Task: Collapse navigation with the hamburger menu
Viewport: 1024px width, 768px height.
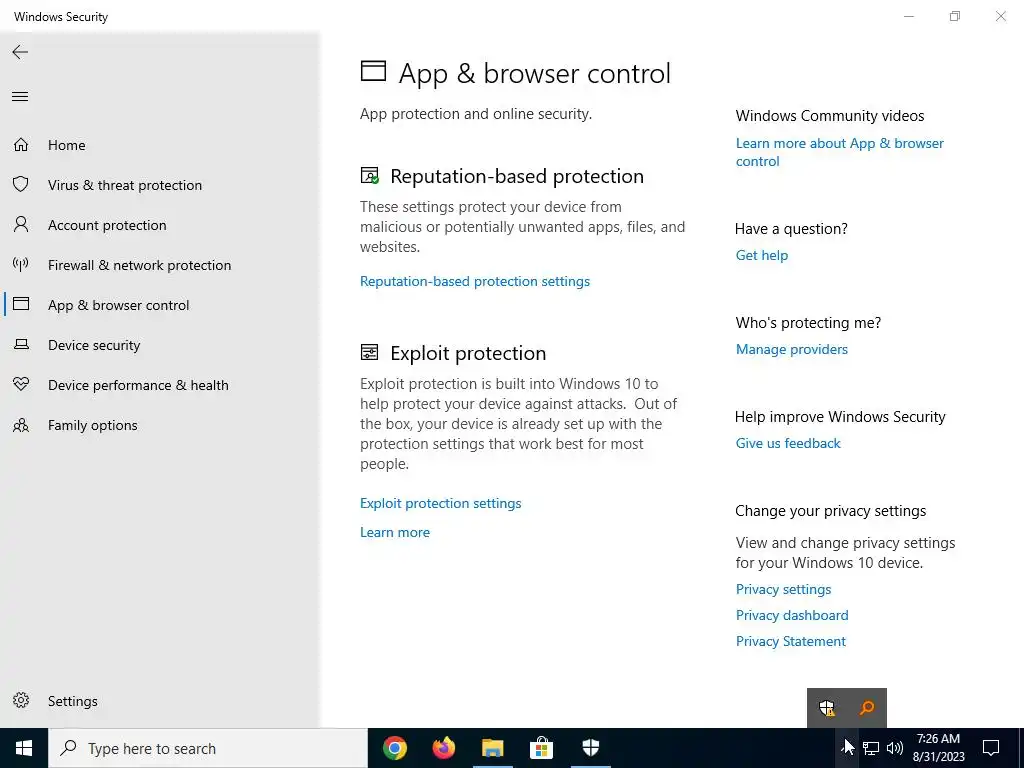Action: tap(20, 97)
